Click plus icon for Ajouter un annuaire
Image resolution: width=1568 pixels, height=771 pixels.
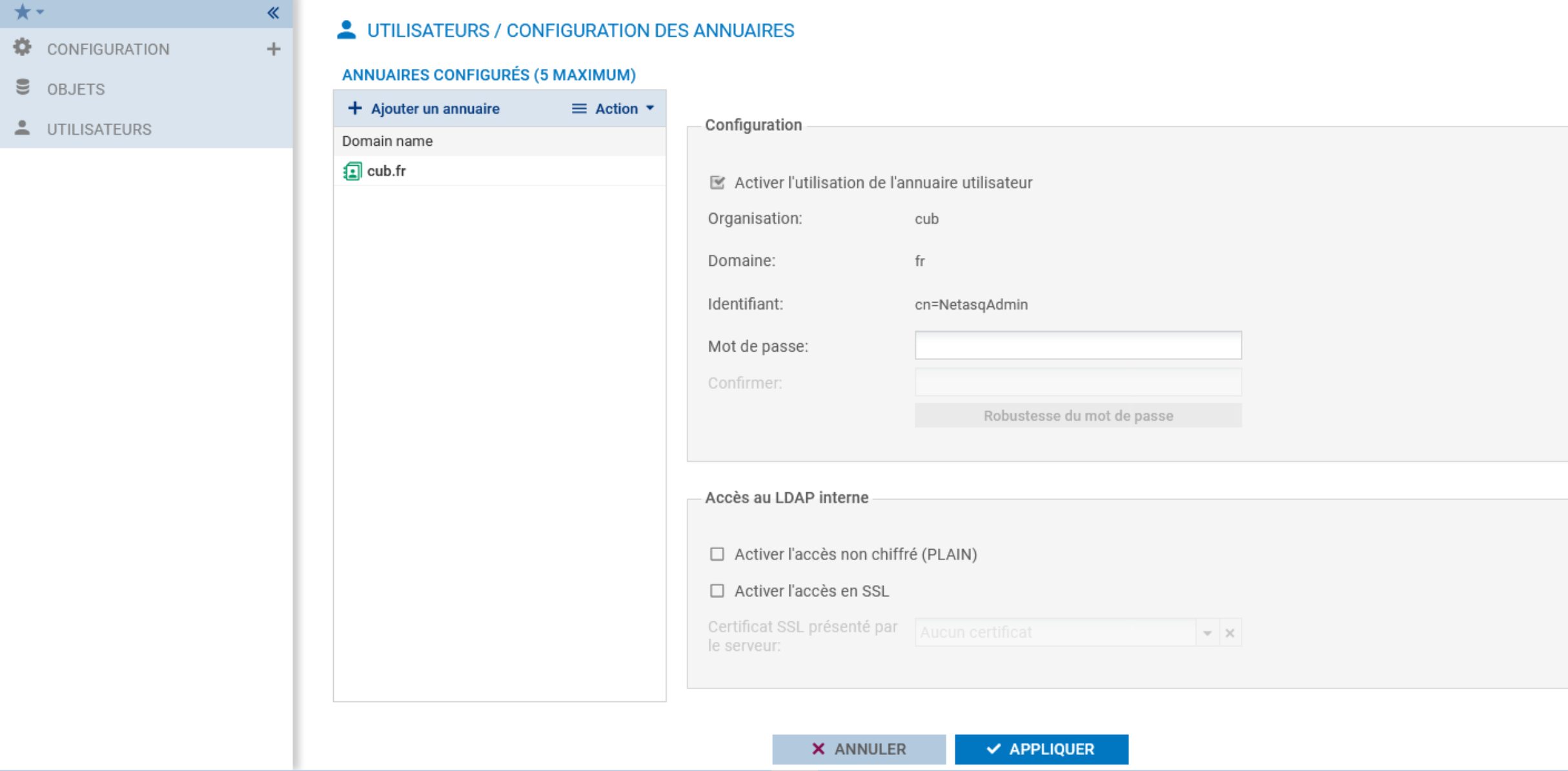354,108
